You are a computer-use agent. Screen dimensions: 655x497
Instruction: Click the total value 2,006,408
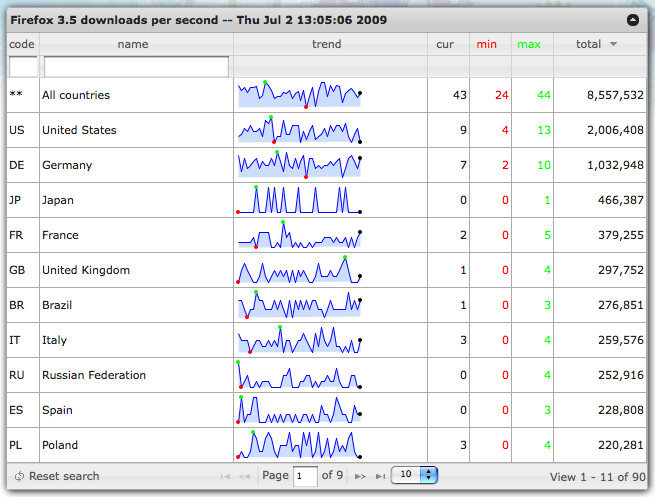click(615, 130)
